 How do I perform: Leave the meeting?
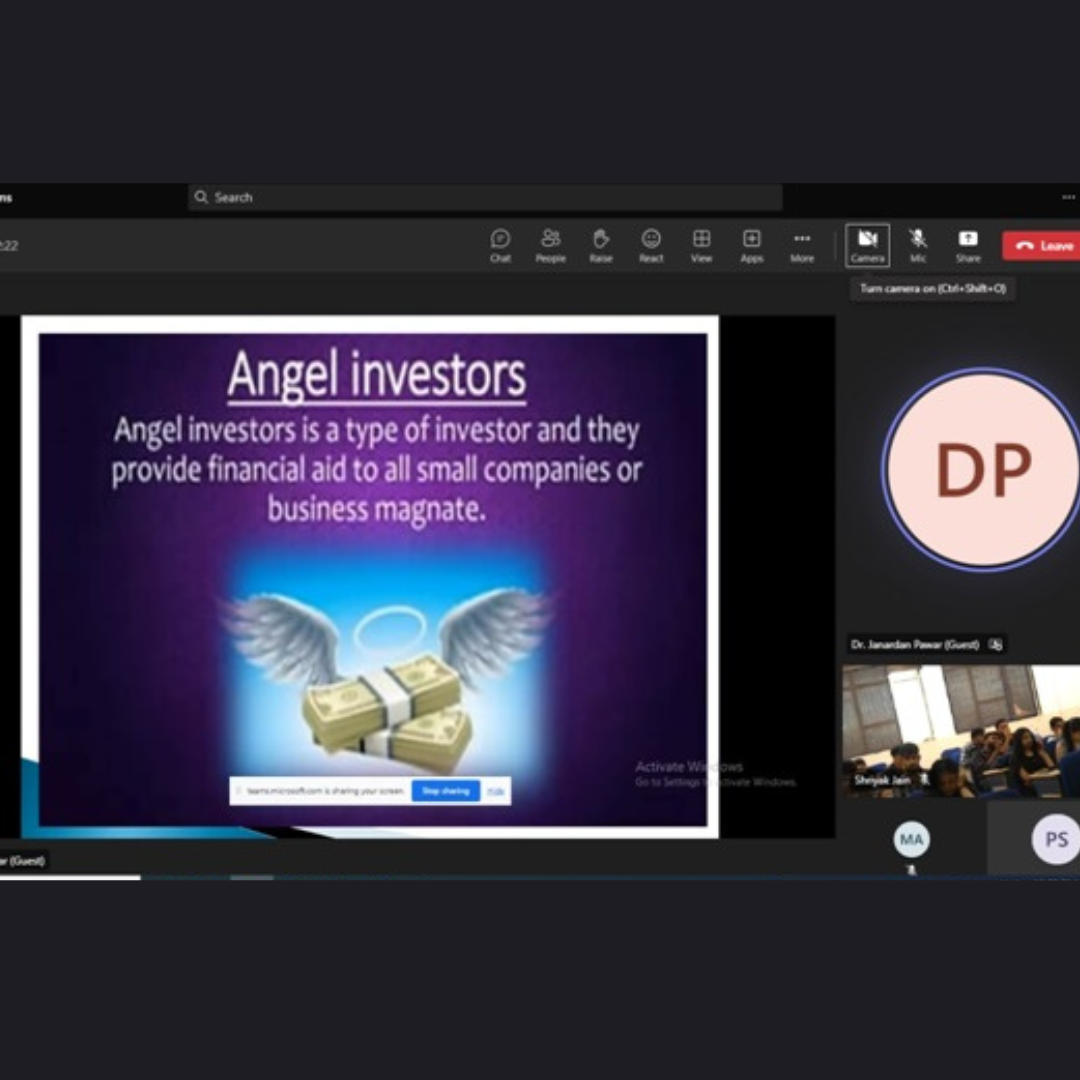coord(1043,246)
